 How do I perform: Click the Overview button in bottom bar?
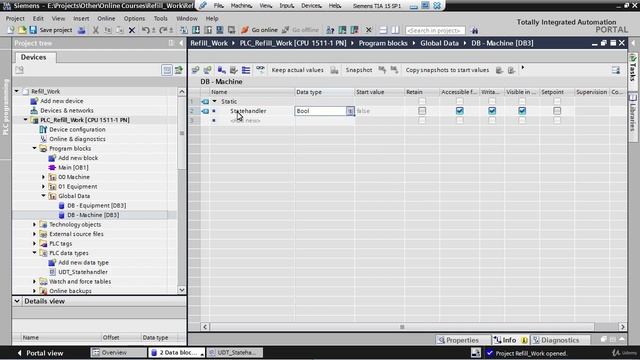119,353
